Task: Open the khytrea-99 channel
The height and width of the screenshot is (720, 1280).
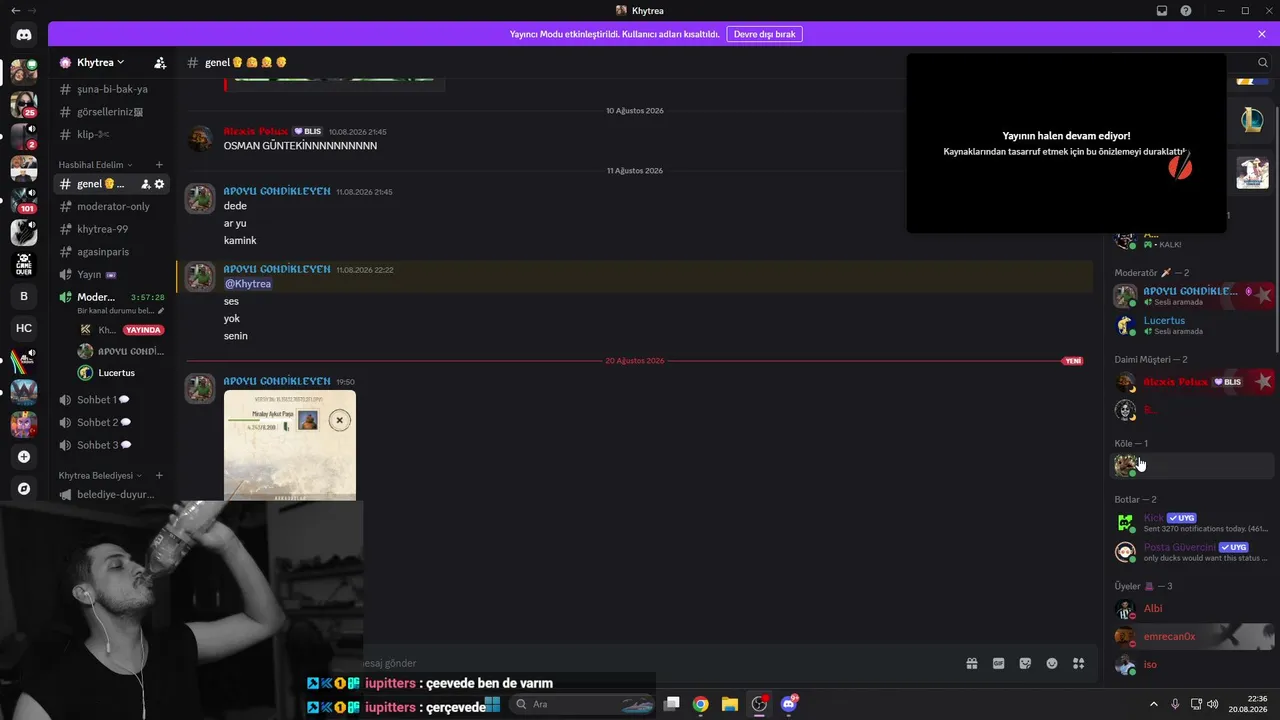Action: click(x=112, y=229)
